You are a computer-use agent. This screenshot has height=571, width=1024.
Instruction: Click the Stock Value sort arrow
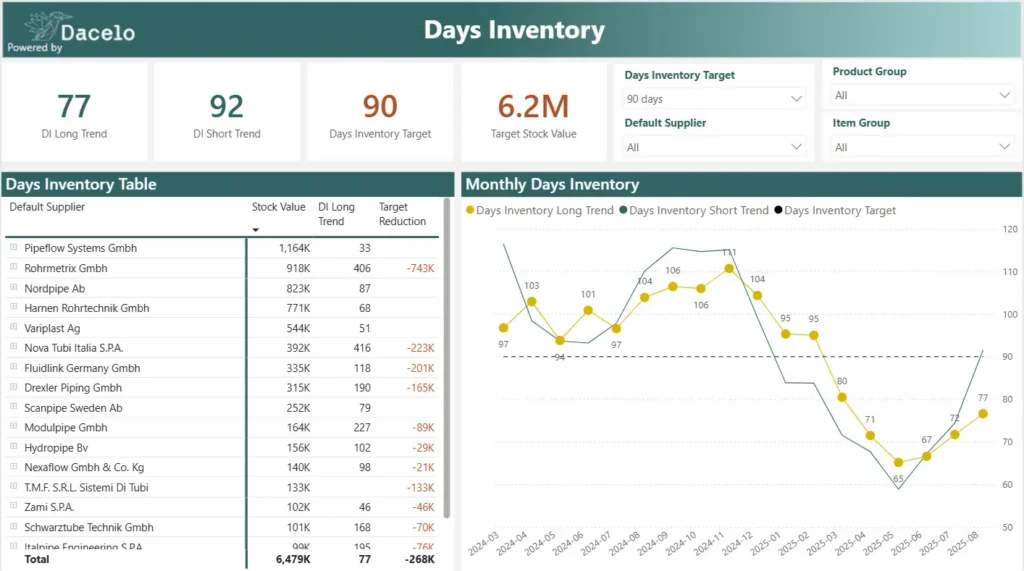255,230
